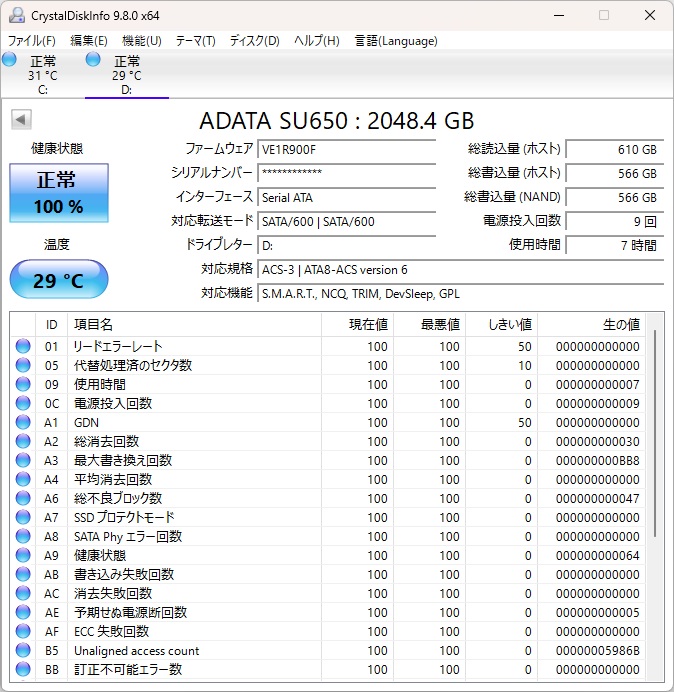The height and width of the screenshot is (692, 674).
Task: Click raw value 000000000047 in row A6
Action: [598, 498]
